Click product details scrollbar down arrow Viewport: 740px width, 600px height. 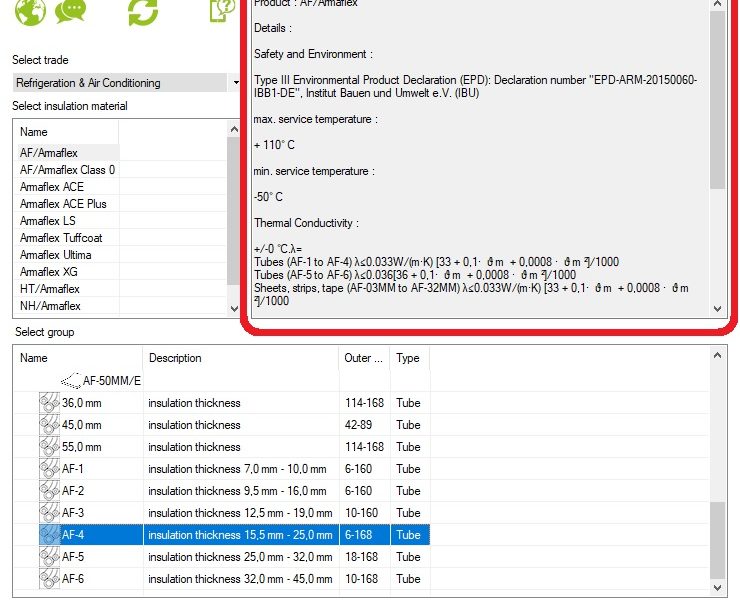[717, 309]
